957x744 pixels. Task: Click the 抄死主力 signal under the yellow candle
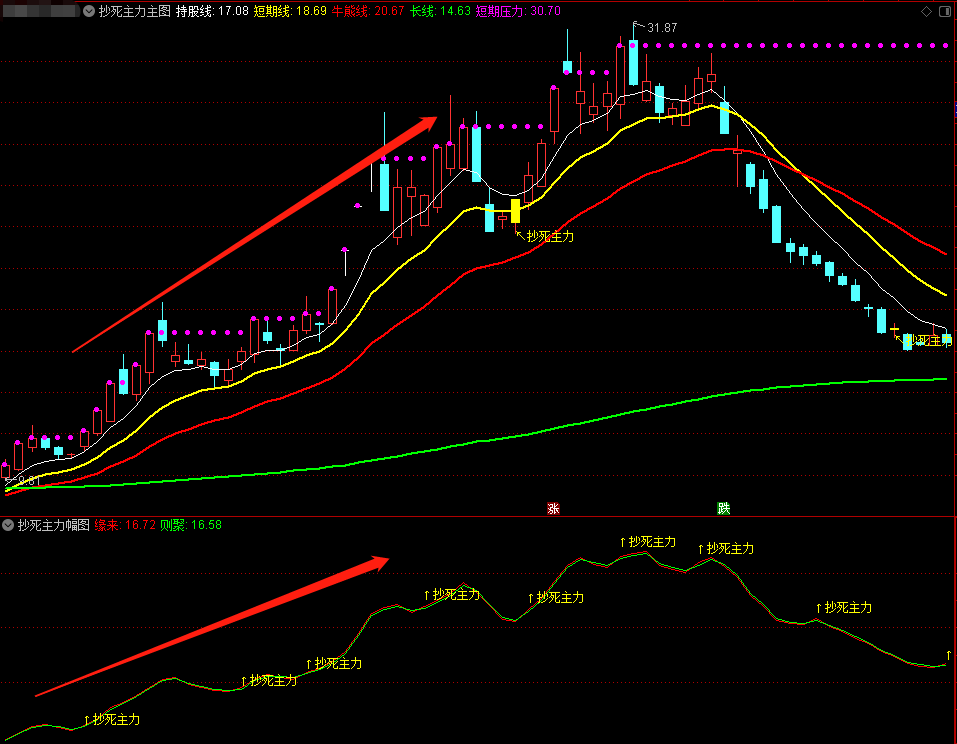(550, 236)
